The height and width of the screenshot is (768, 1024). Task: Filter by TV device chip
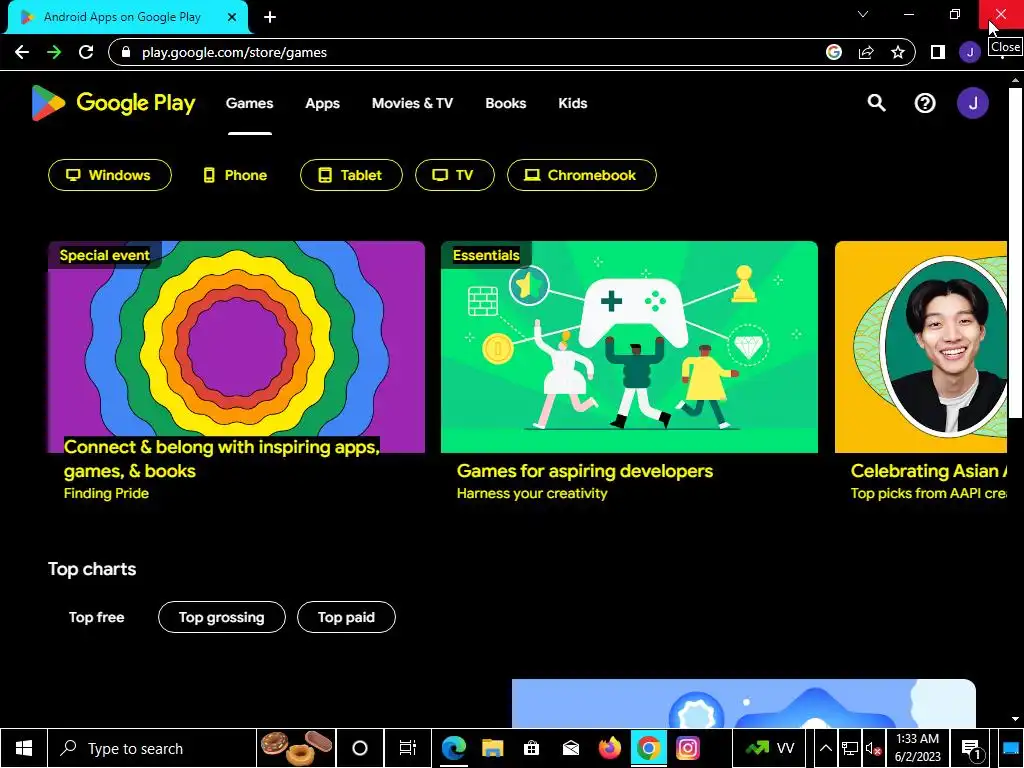(455, 175)
